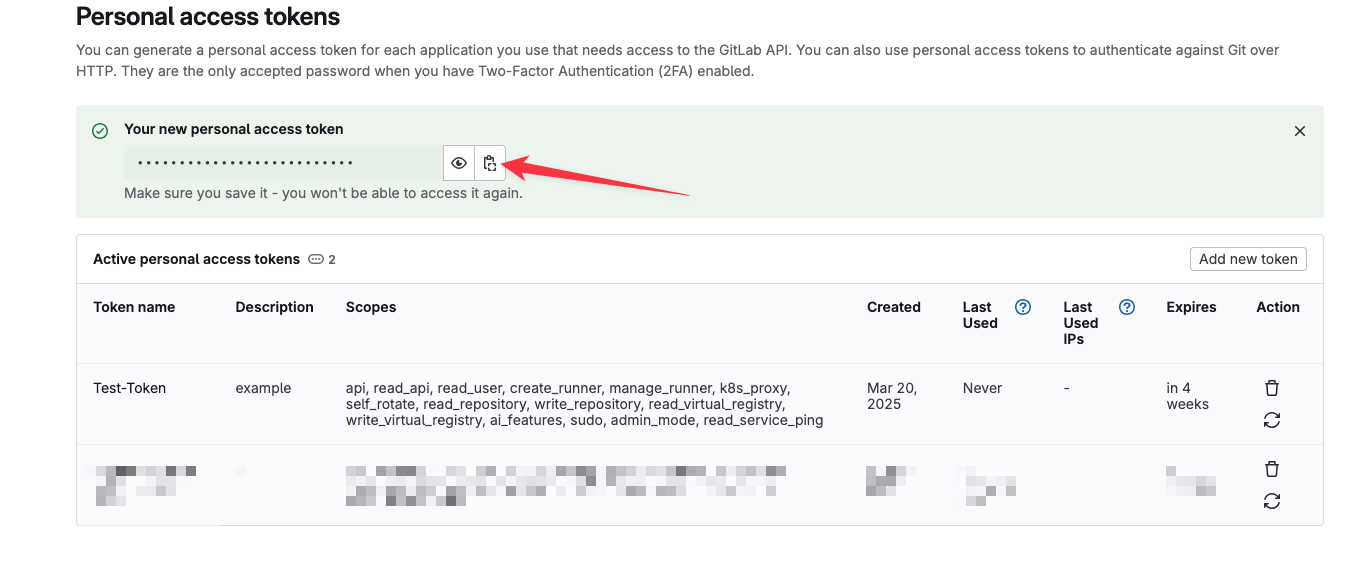Select the Test-Token name cell
The image size is (1359, 567).
tap(130, 388)
